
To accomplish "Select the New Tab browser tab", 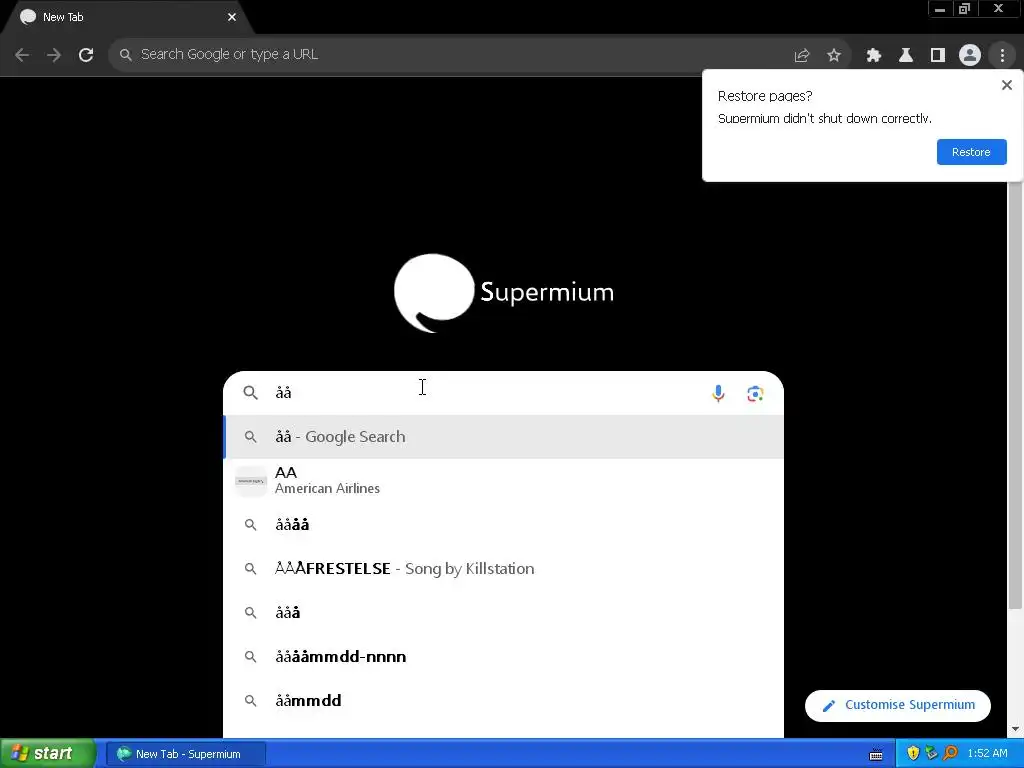I will click(x=124, y=18).
